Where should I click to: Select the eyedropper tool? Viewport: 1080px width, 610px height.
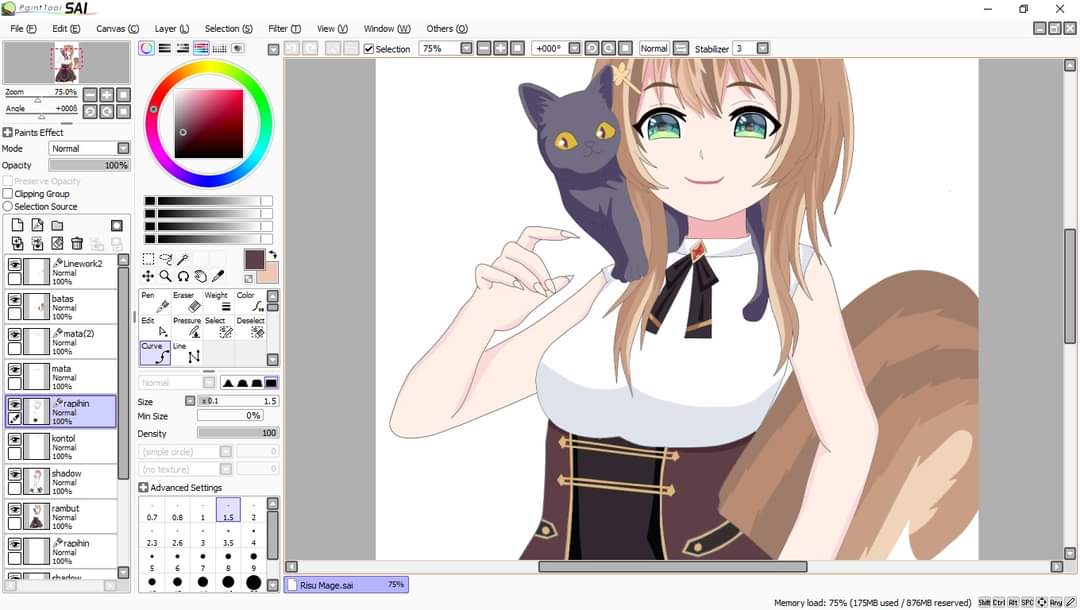[x=218, y=276]
